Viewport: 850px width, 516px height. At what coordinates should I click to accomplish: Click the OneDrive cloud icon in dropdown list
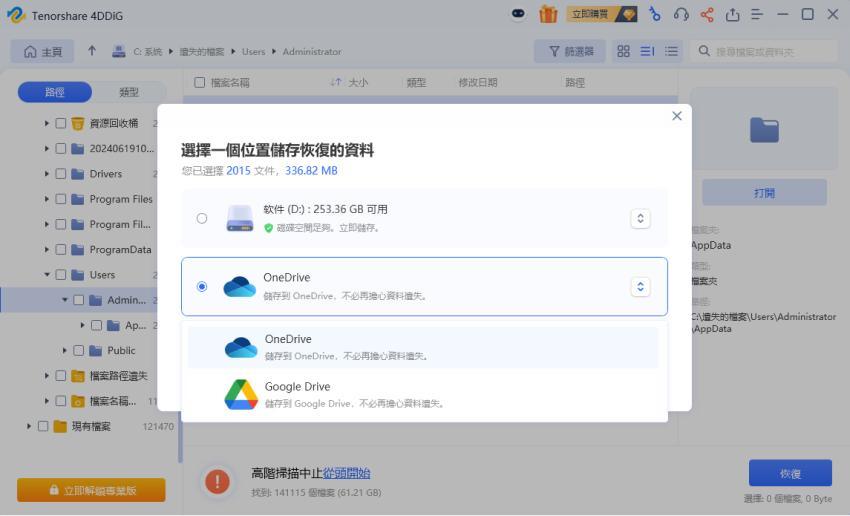click(x=241, y=347)
